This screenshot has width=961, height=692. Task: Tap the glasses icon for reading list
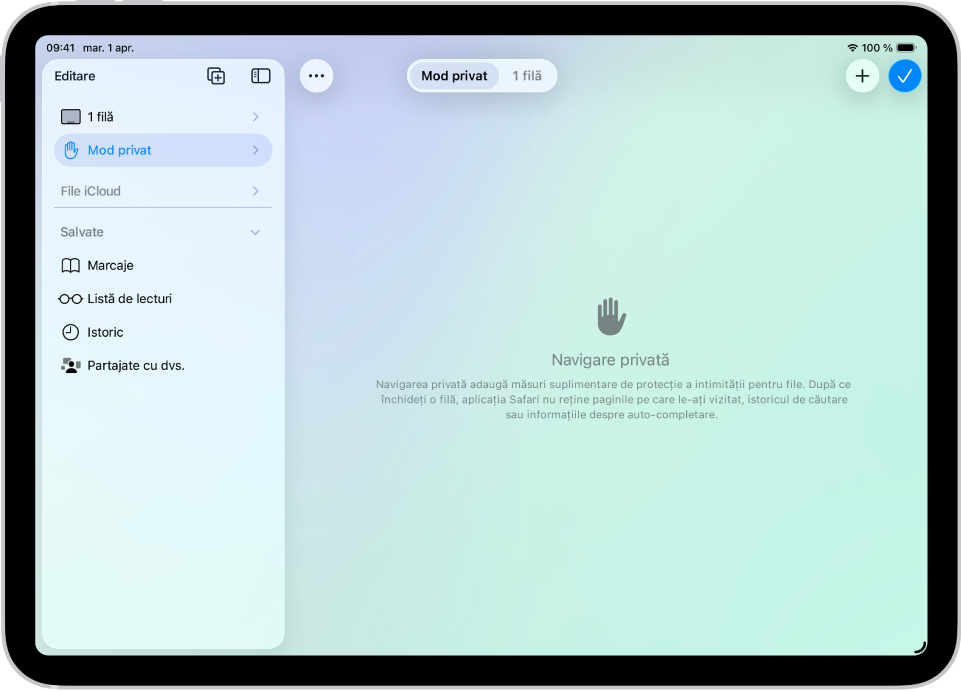pos(70,299)
